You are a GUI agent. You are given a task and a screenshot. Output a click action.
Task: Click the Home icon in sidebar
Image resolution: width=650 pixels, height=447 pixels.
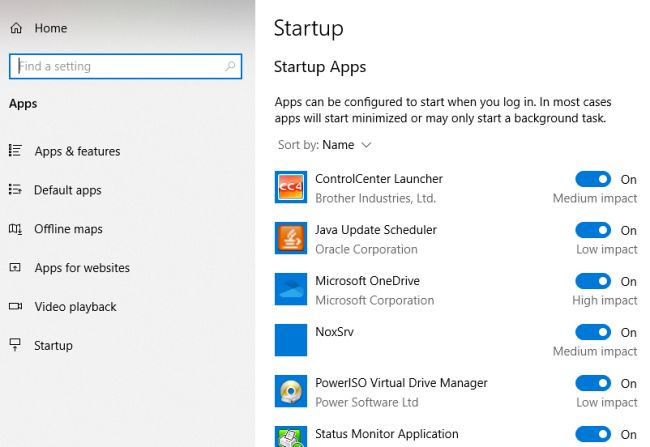16,28
